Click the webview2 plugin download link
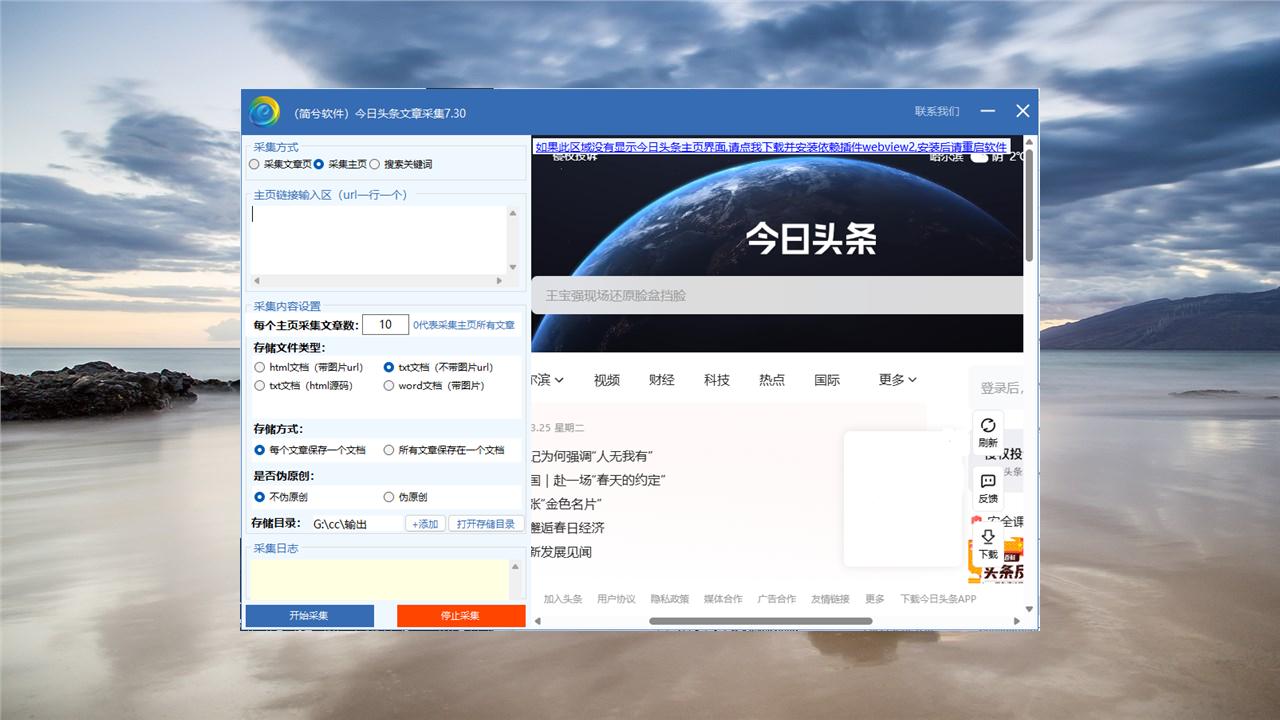 [770, 147]
